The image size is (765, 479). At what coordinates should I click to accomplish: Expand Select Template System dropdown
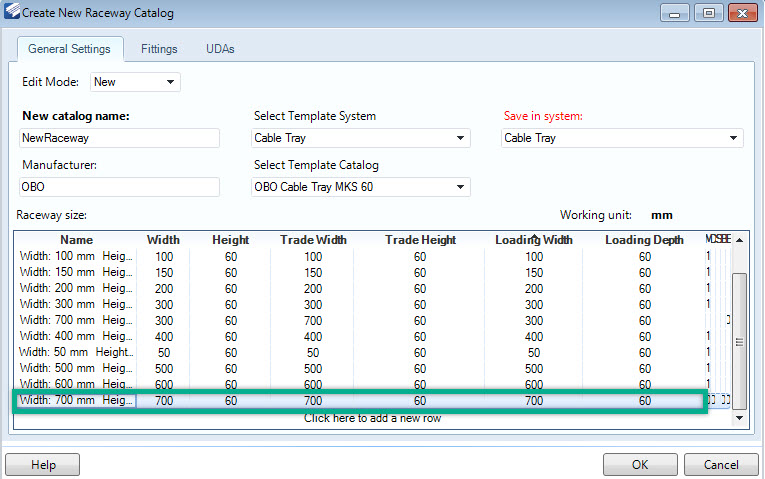pyautogui.click(x=361, y=138)
